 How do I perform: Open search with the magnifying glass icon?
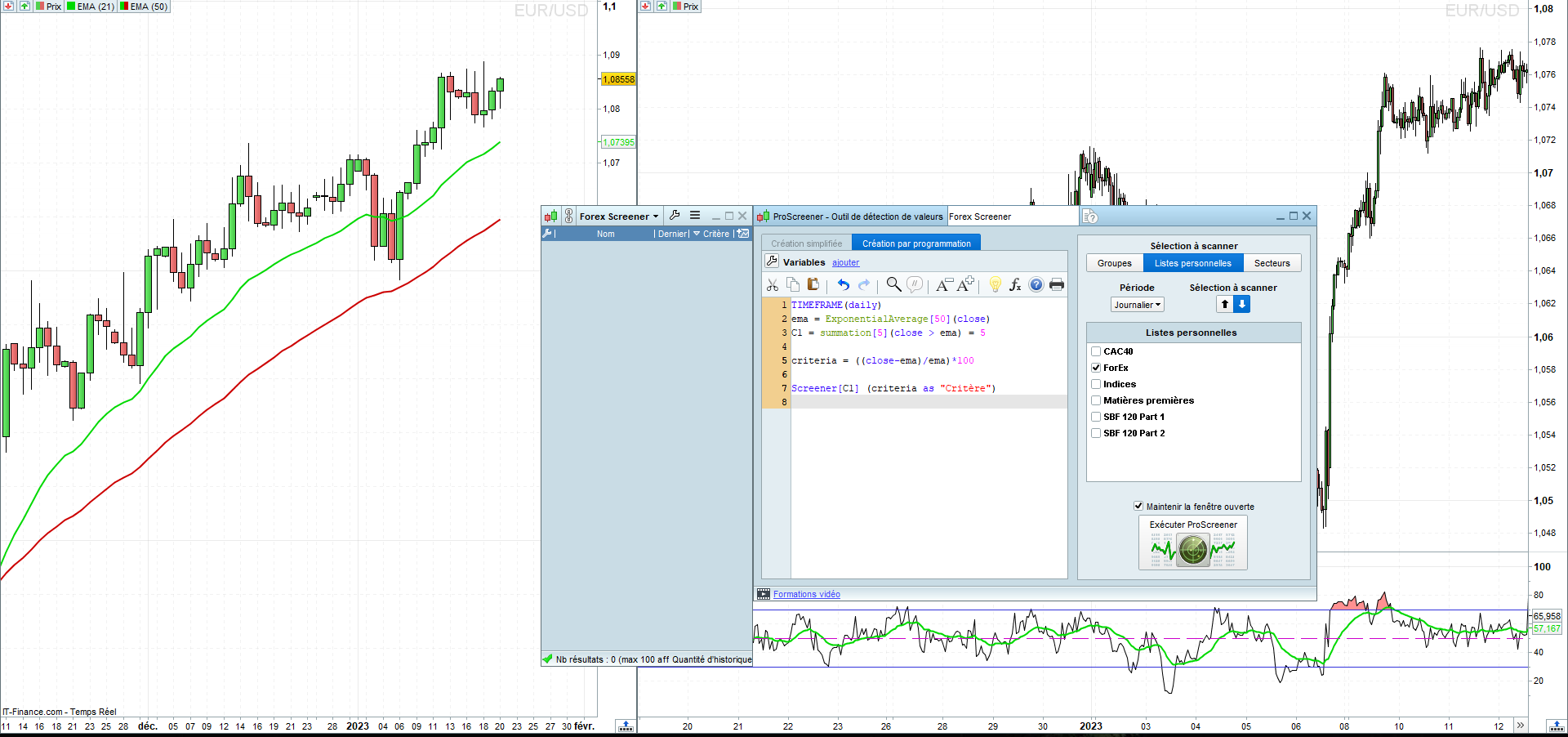click(x=893, y=284)
